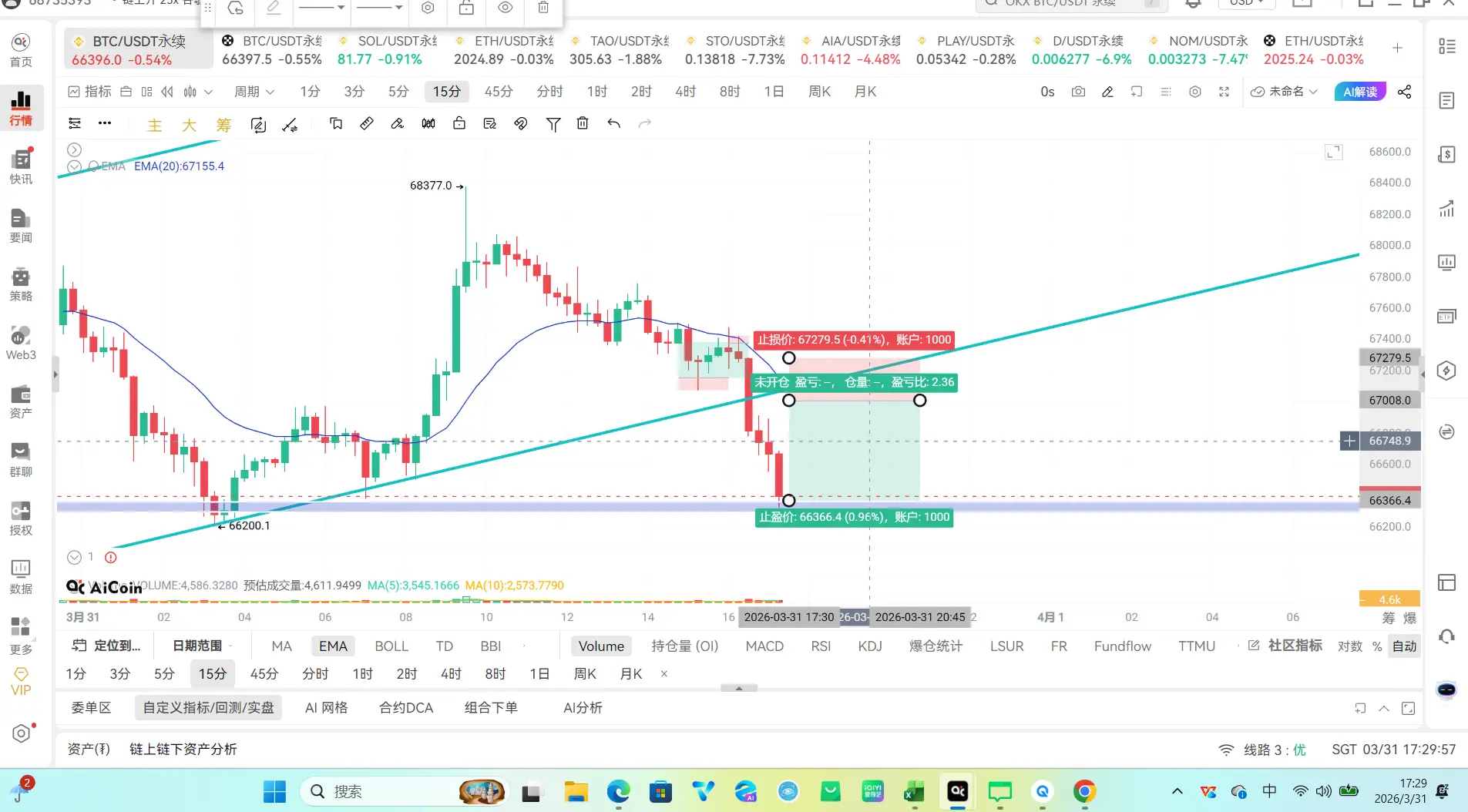This screenshot has width=1468, height=812.
Task: Undo the last drawing action
Action: click(x=613, y=123)
